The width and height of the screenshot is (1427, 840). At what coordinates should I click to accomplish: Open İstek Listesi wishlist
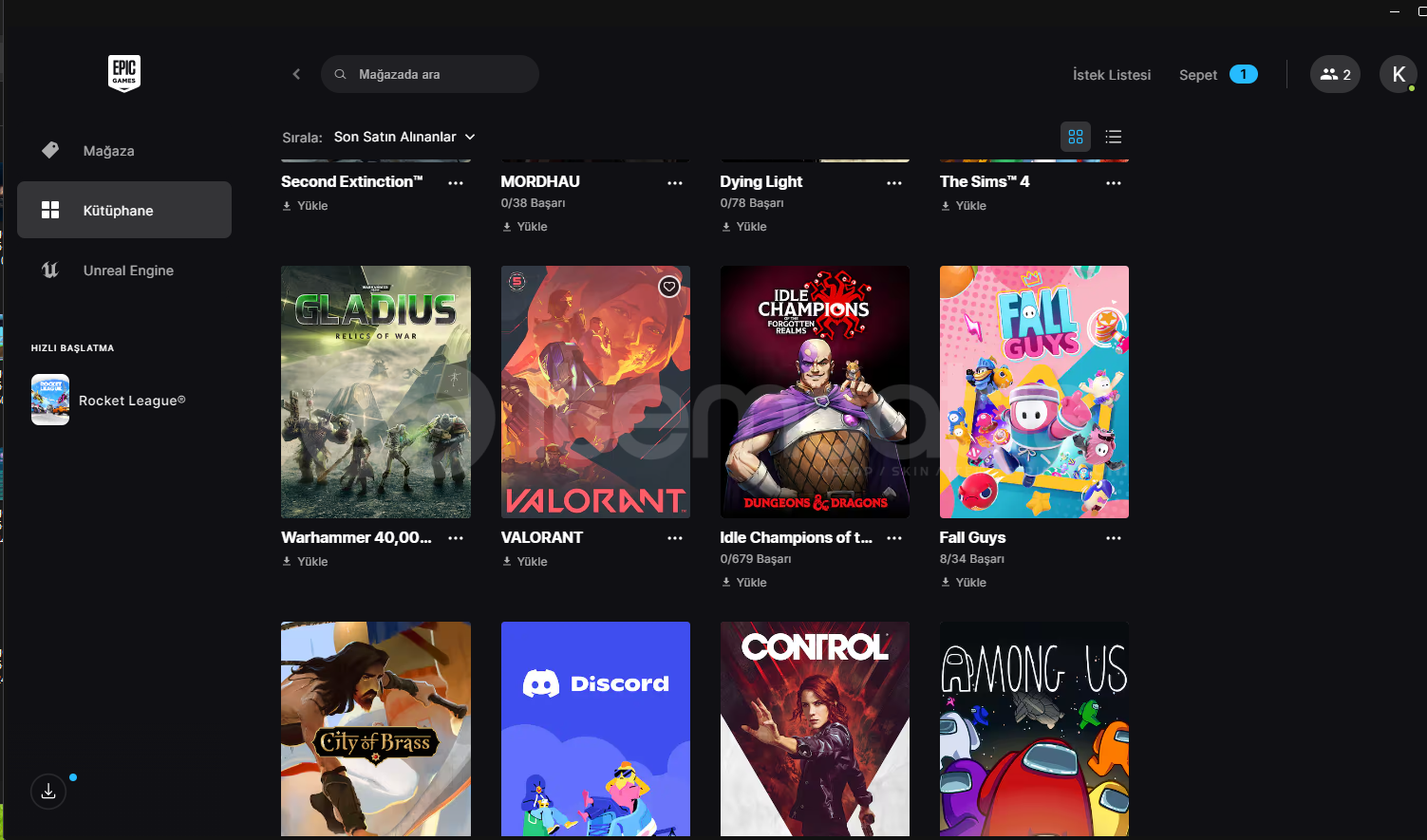[x=1112, y=75]
